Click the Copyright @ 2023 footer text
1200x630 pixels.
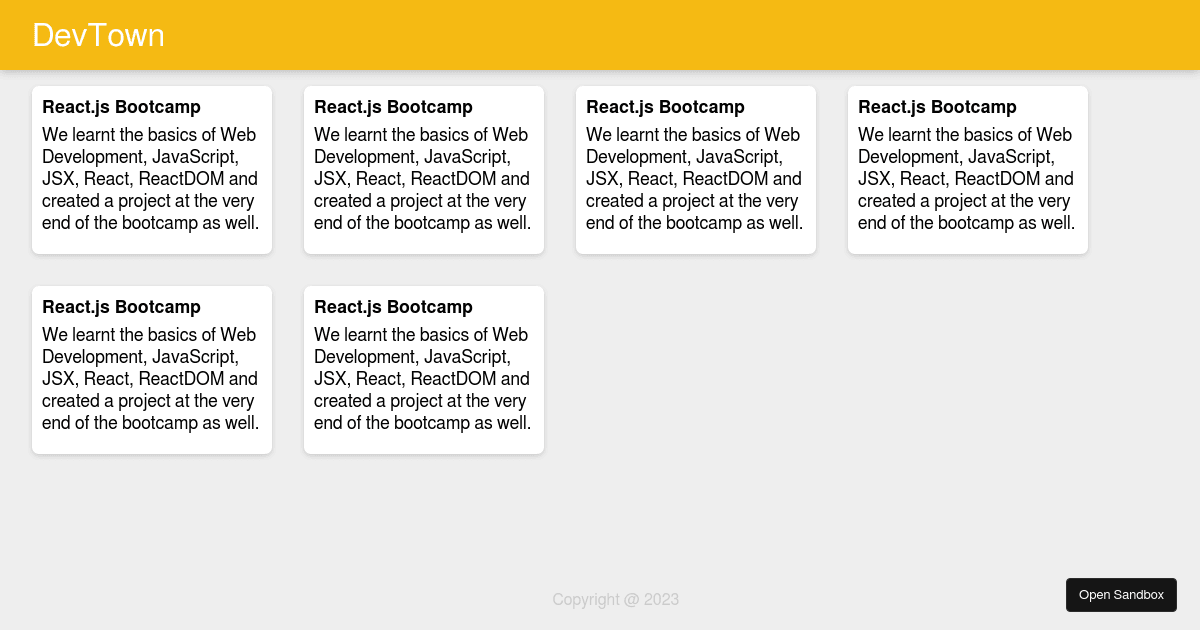(x=616, y=599)
